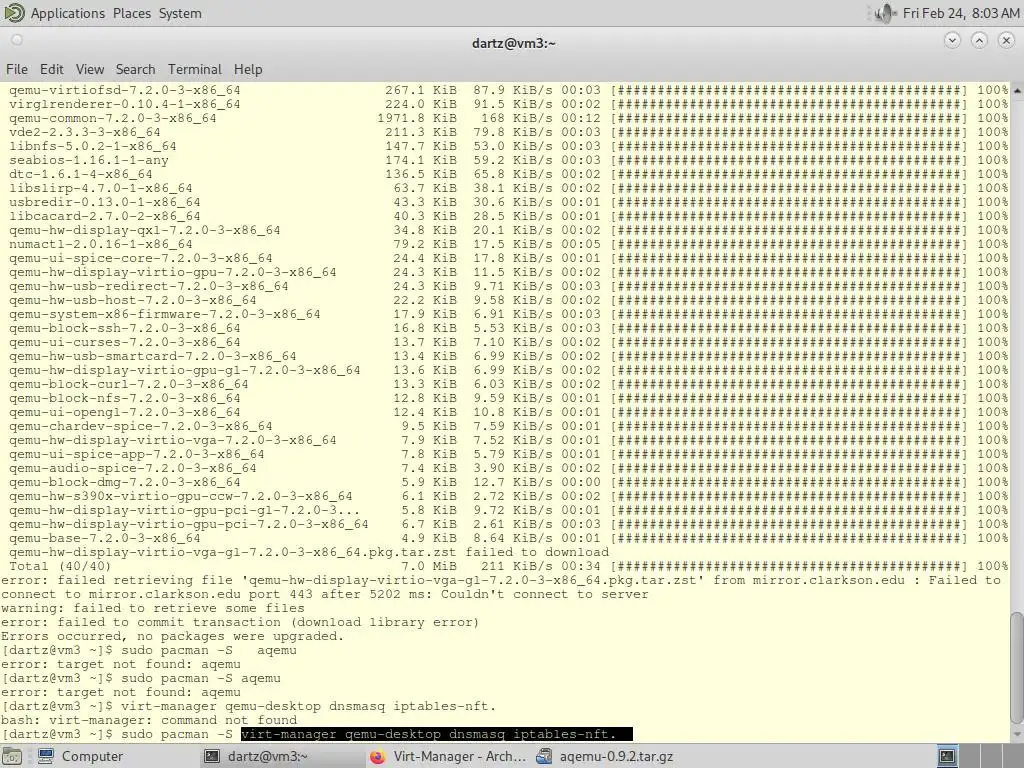Screen dimensions: 1024x768
Task: Click 'libslirp-4.7.0-1-x86_64' text
Action: [x=101, y=188]
